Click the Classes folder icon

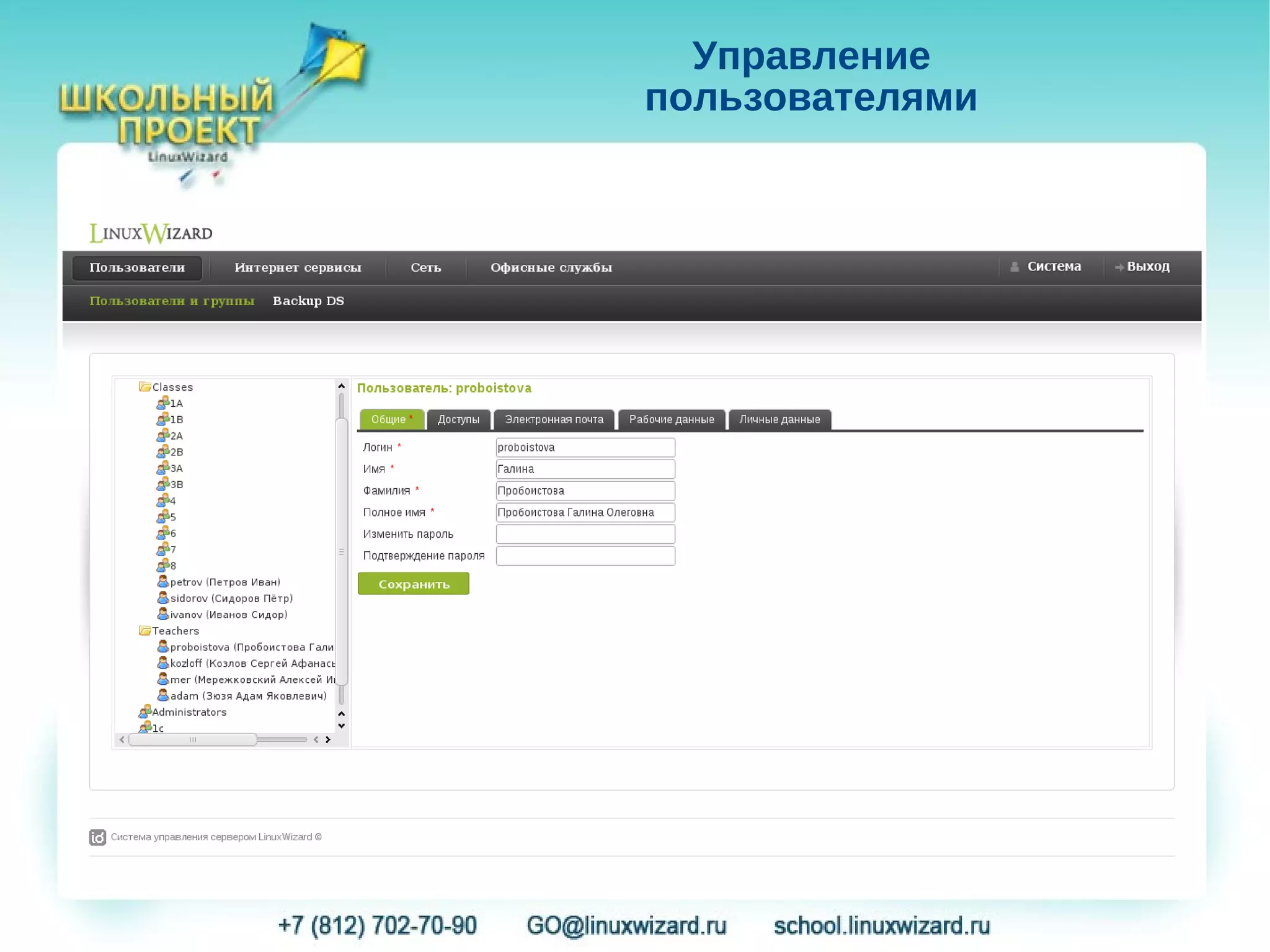145,386
